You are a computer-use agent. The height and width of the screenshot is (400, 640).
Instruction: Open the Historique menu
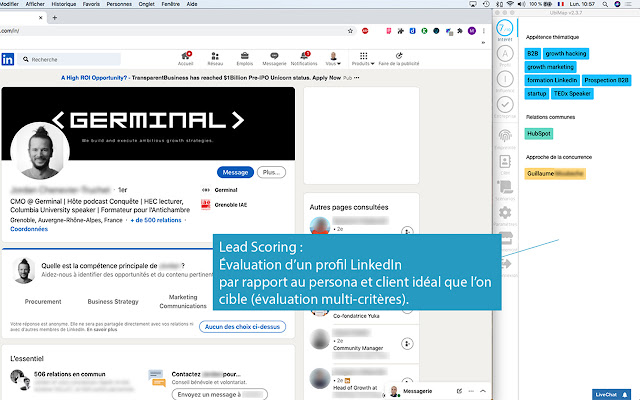click(64, 4)
